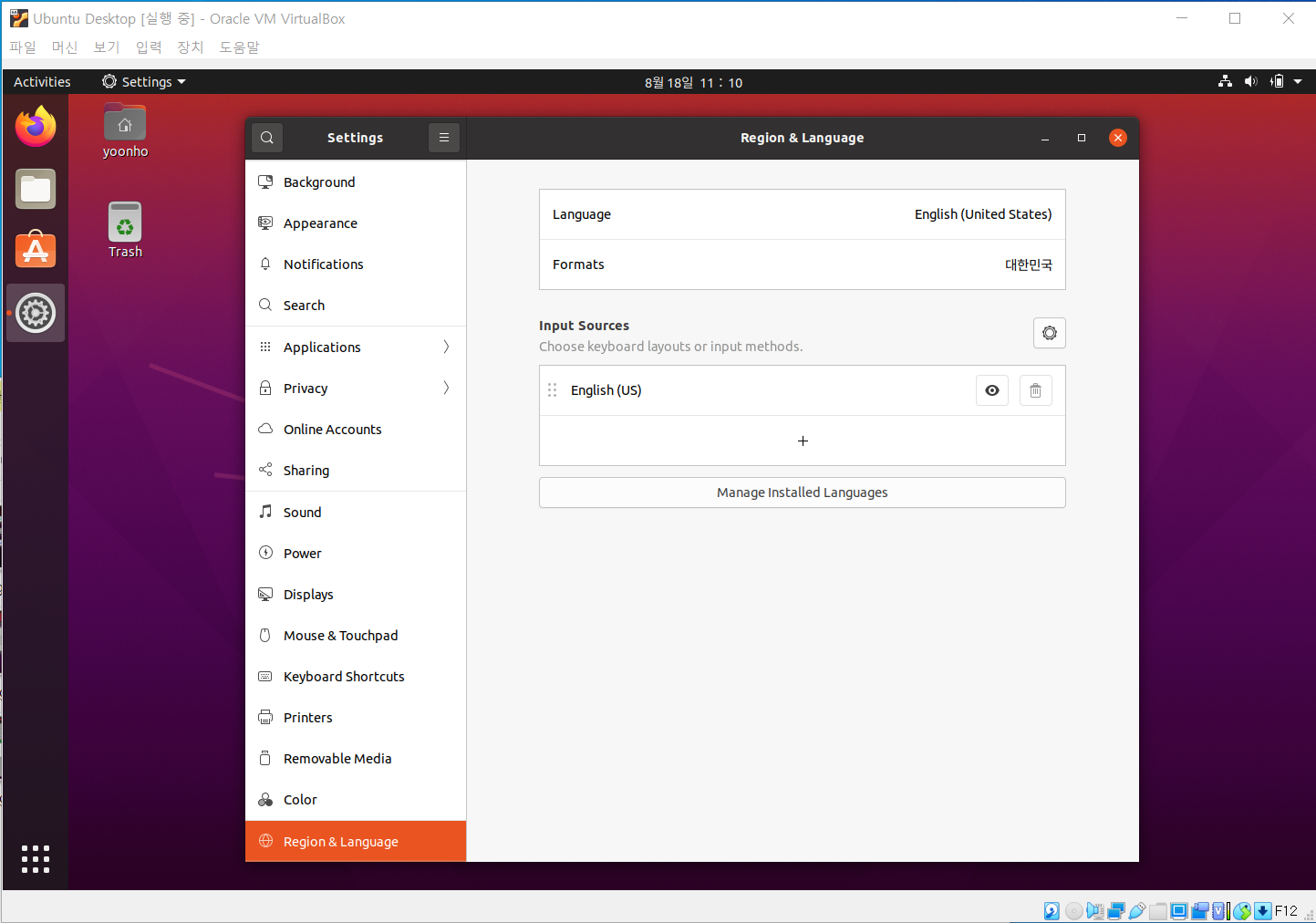This screenshot has height=923, width=1316.
Task: Open the yoonho home folder
Action: [x=125, y=130]
